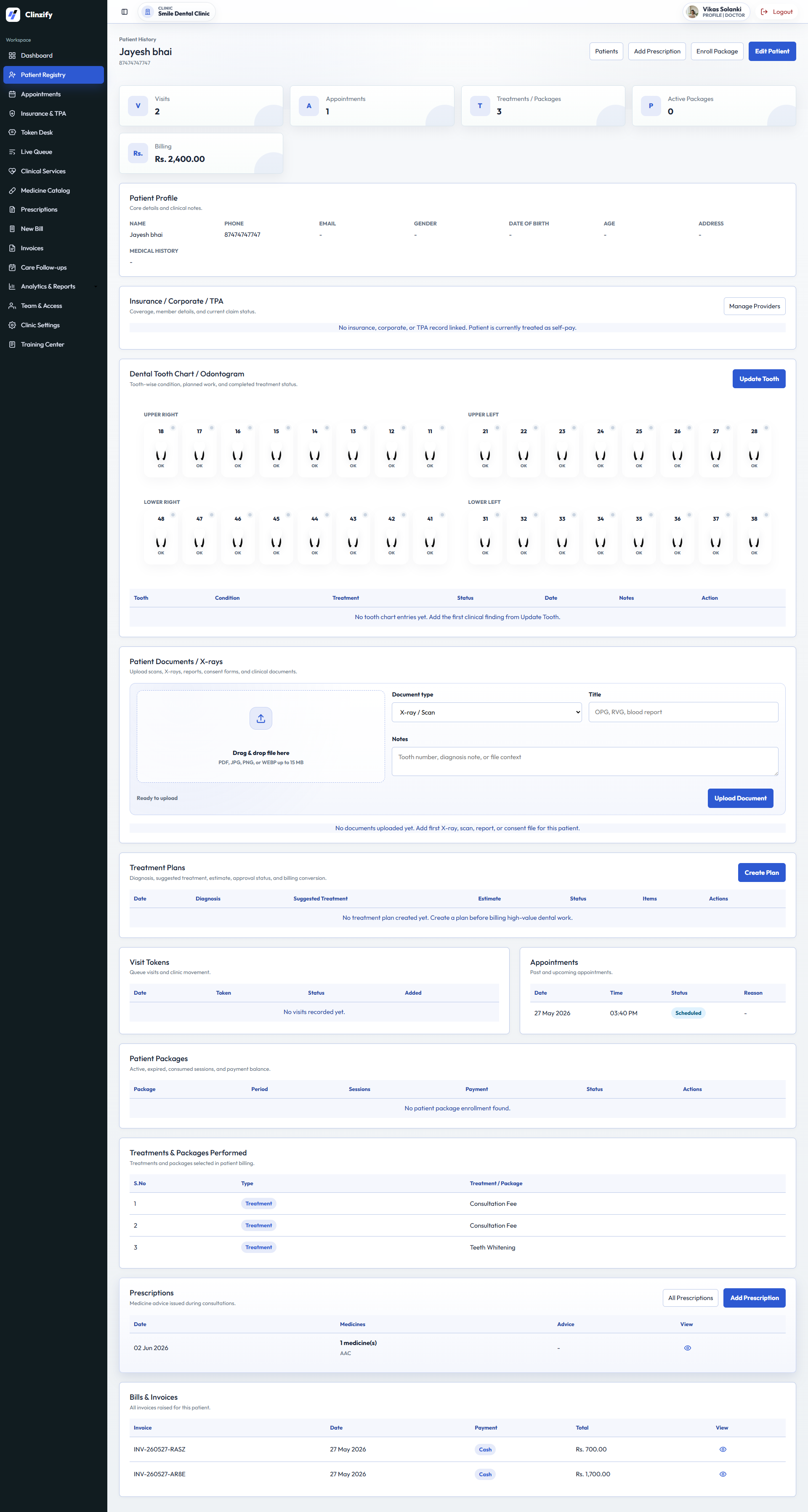Click the Analytics & Reports chart icon
This screenshot has width=808, height=1512.
[x=12, y=286]
